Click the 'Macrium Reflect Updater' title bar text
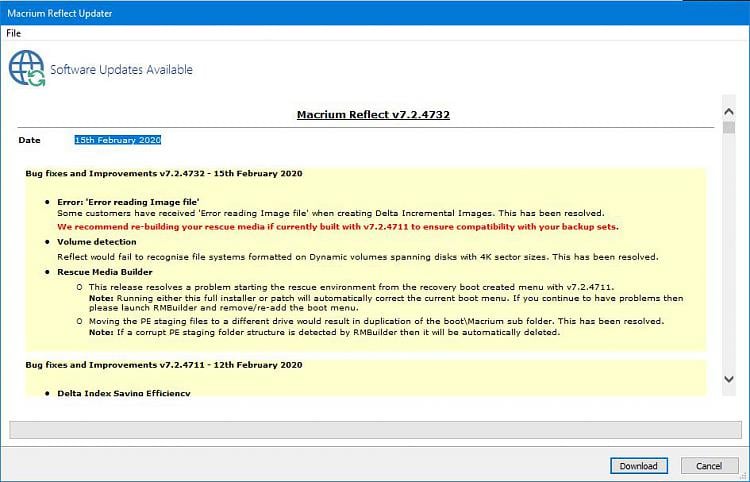The image size is (750, 482). tap(60, 13)
